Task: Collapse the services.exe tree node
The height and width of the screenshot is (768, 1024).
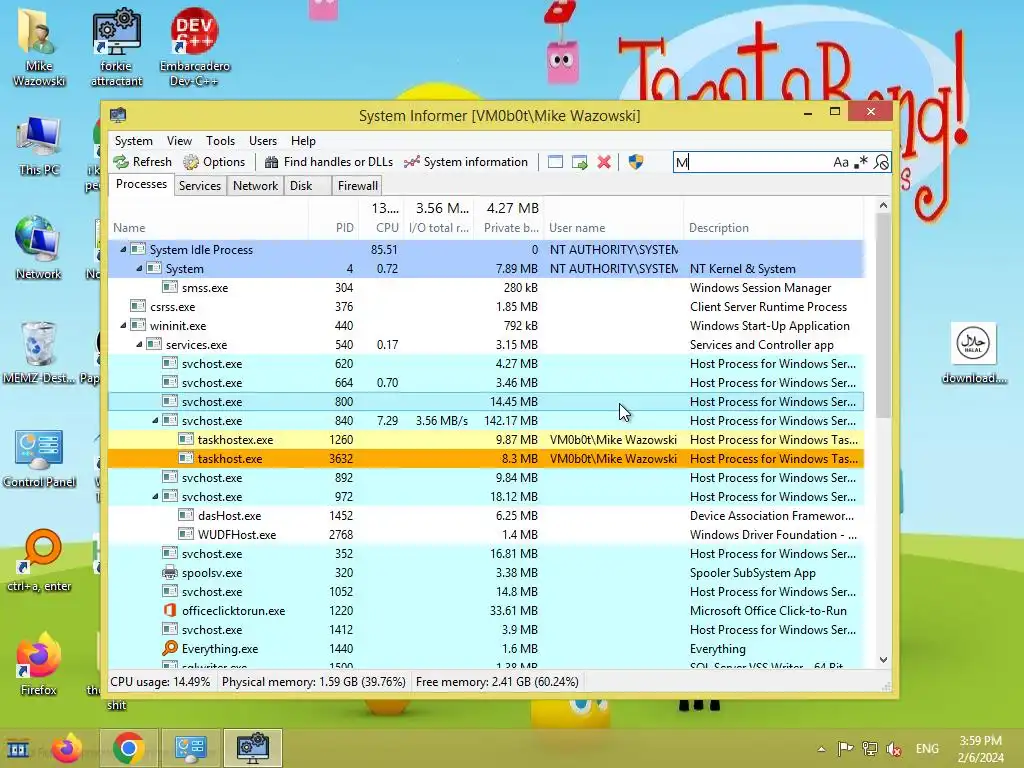Action: coord(139,344)
